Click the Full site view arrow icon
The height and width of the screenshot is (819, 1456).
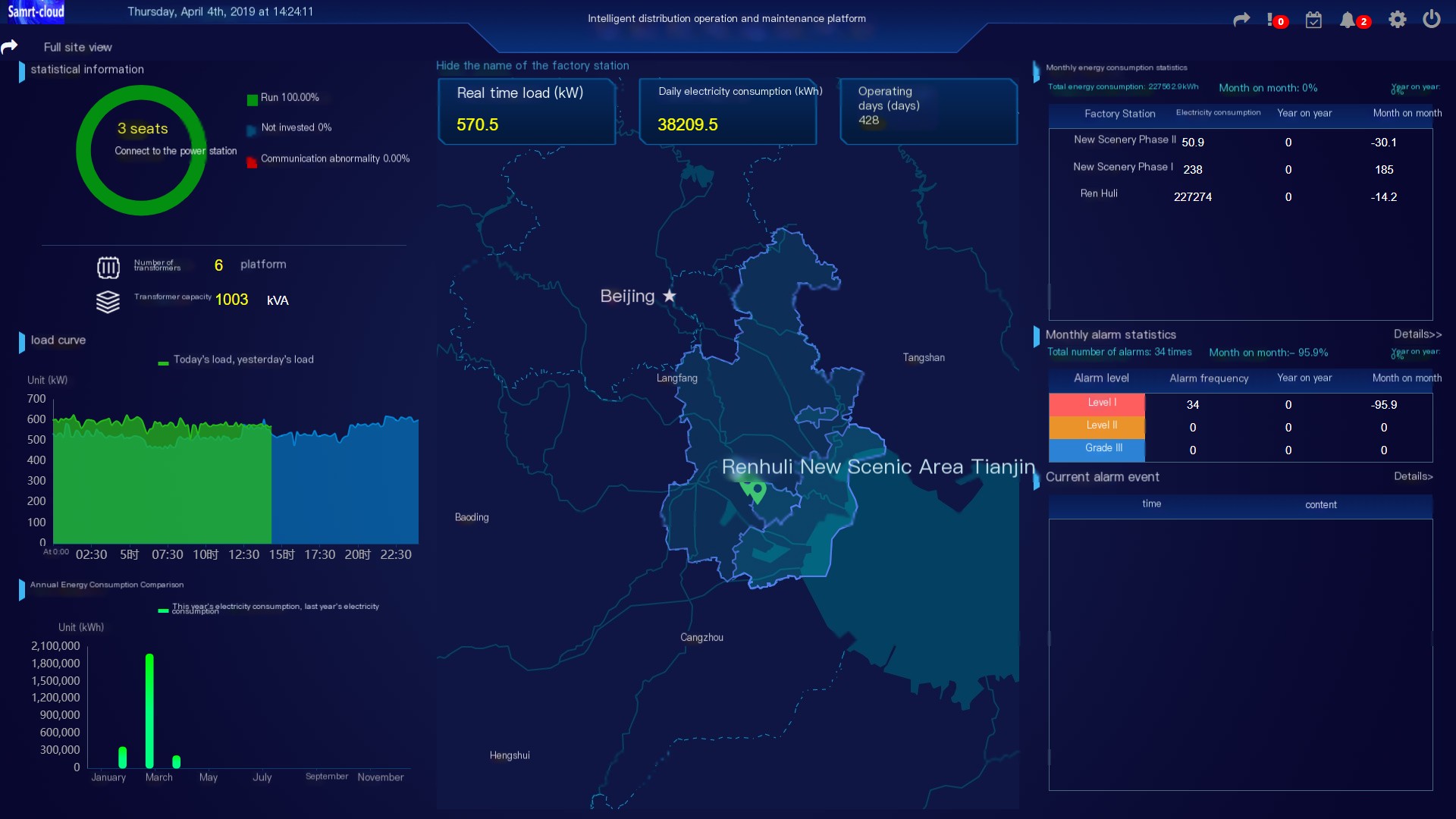click(x=9, y=47)
